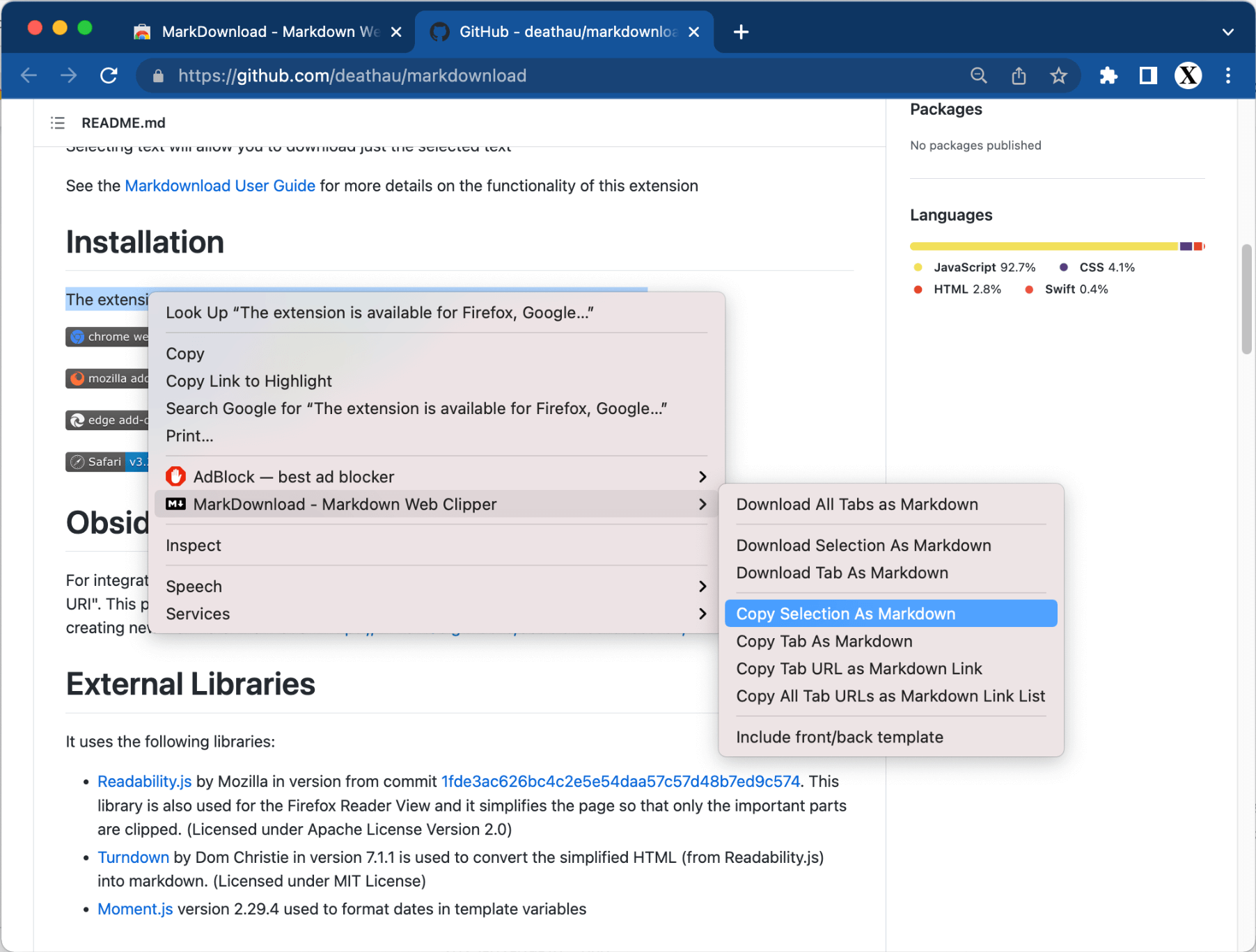Go back with the browser back arrow

[29, 75]
